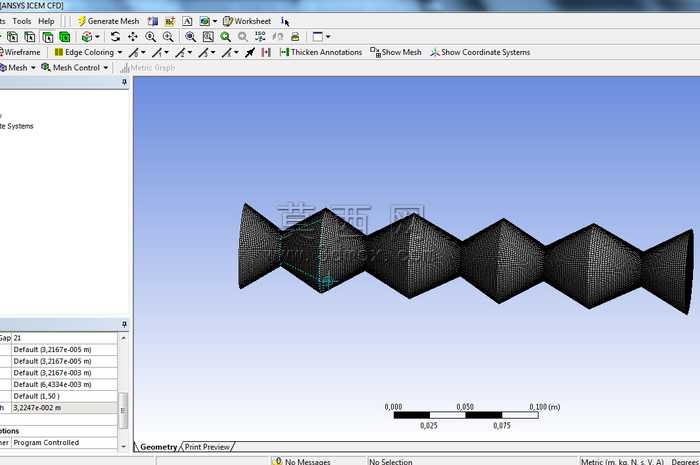Image resolution: width=700 pixels, height=465 pixels.
Task: Click the image capture picture icon
Action: coord(204,21)
